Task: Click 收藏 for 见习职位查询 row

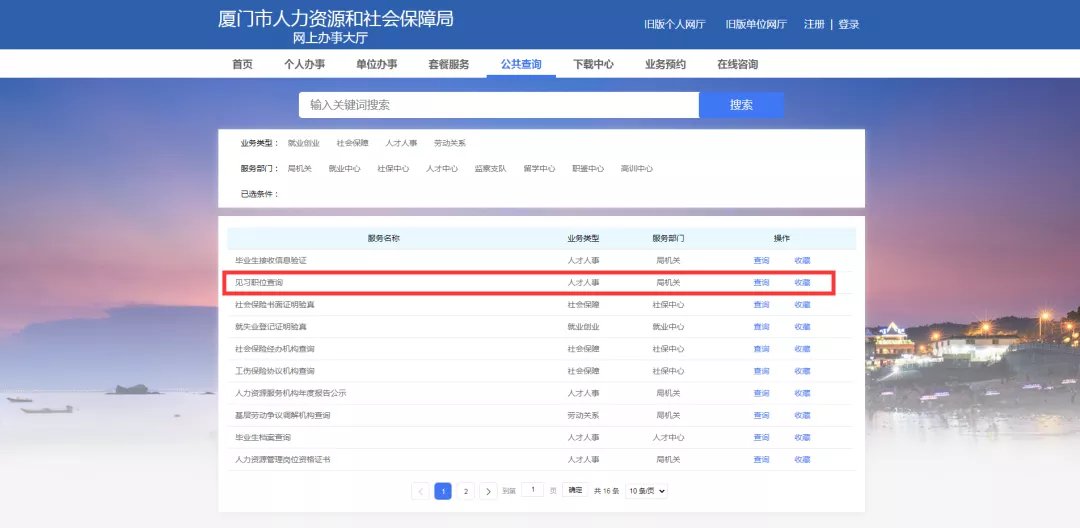Action: (802, 283)
